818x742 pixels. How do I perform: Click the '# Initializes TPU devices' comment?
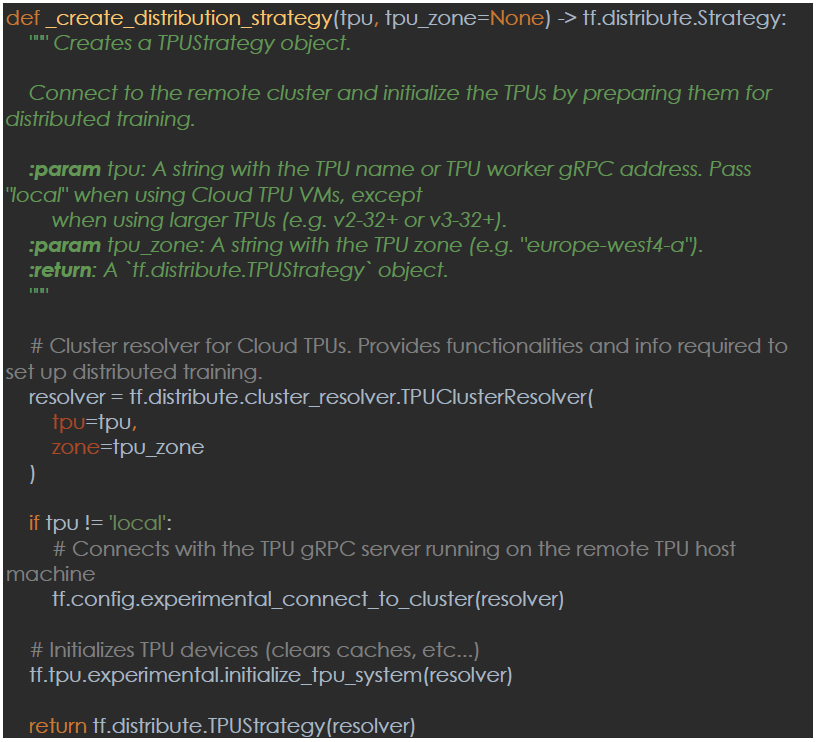click(255, 650)
